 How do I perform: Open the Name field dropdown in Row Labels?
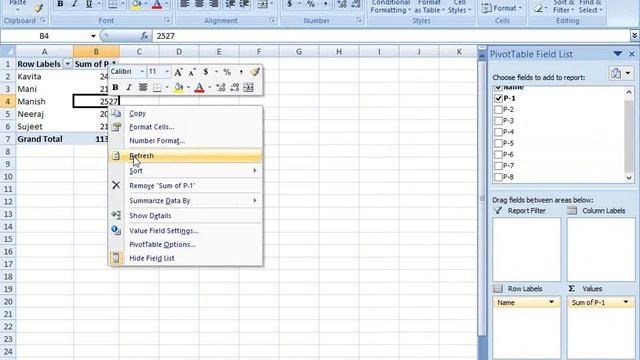coord(552,302)
